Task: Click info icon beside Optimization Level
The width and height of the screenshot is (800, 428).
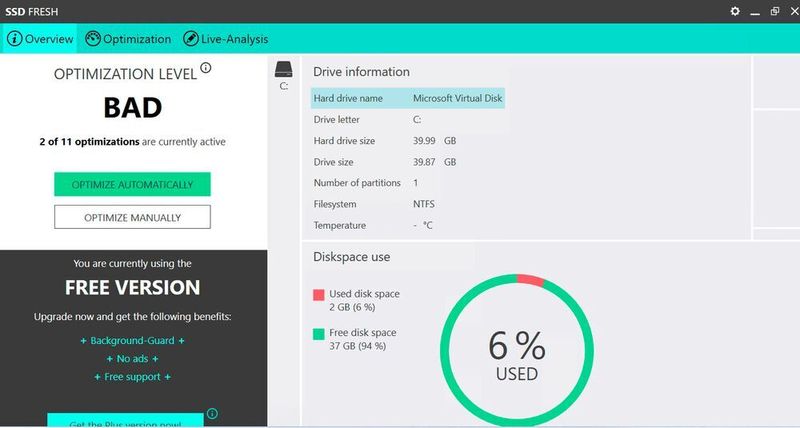Action: coord(206,67)
